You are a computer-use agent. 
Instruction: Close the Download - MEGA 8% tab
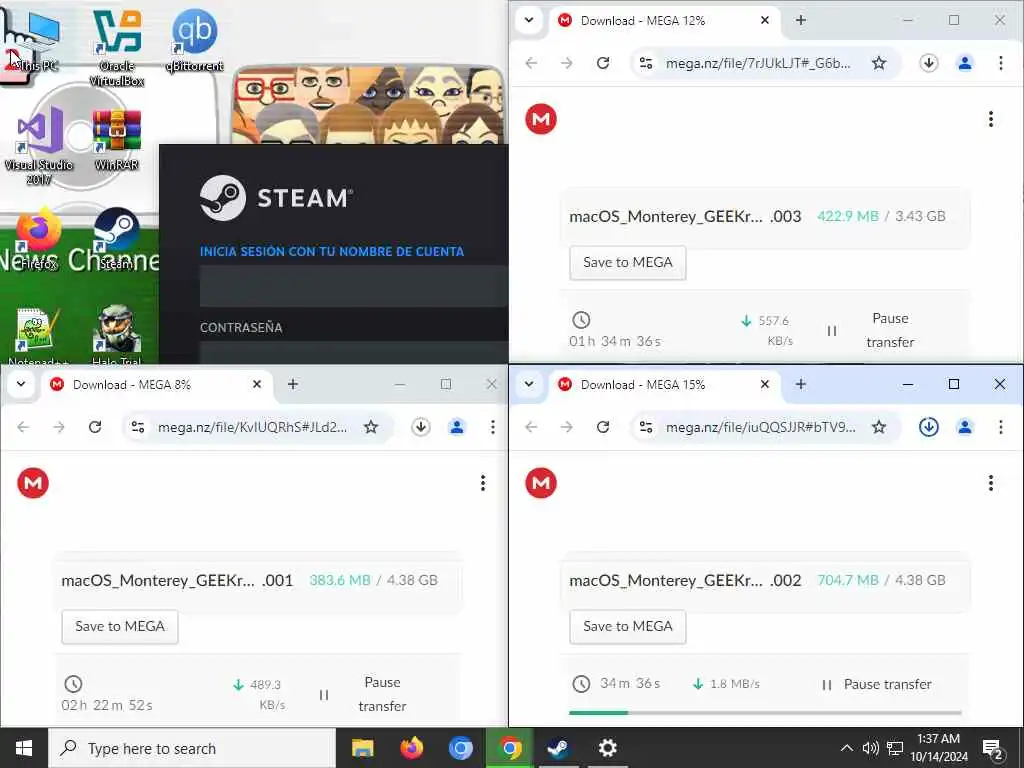tap(257, 384)
